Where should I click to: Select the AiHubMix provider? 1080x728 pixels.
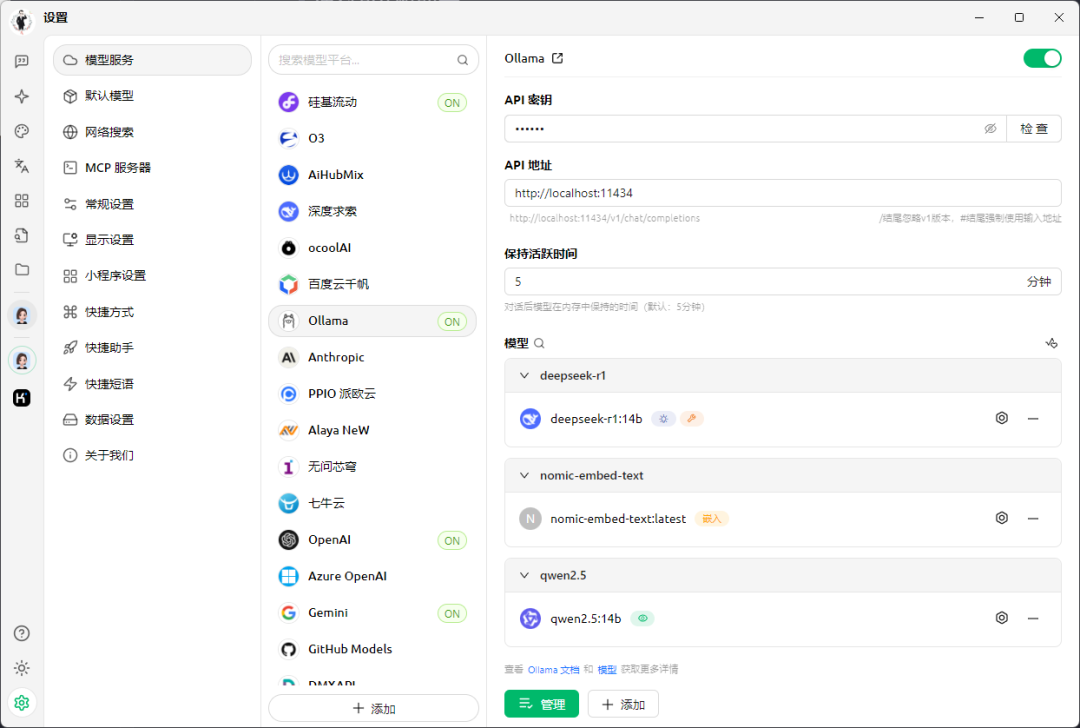pos(373,175)
